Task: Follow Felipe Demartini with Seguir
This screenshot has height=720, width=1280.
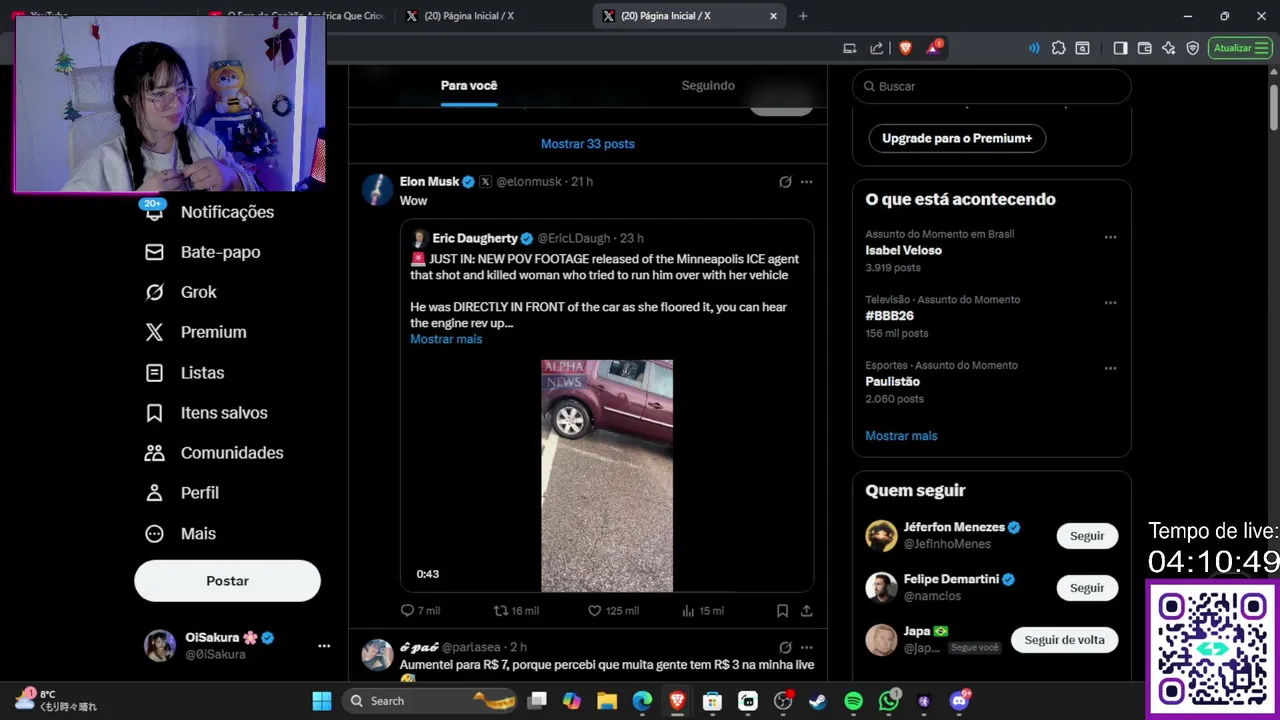Action: tap(1087, 588)
